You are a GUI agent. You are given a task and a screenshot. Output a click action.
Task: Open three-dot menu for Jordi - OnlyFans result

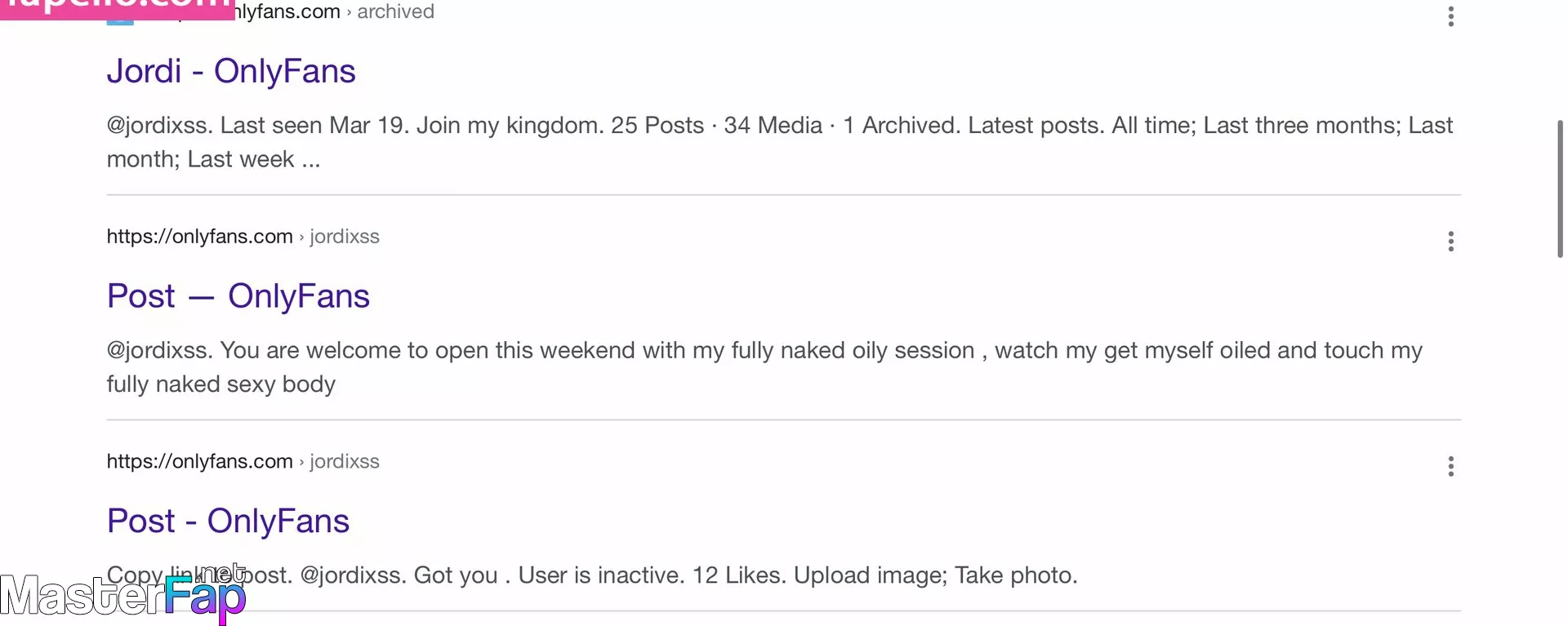click(1450, 16)
